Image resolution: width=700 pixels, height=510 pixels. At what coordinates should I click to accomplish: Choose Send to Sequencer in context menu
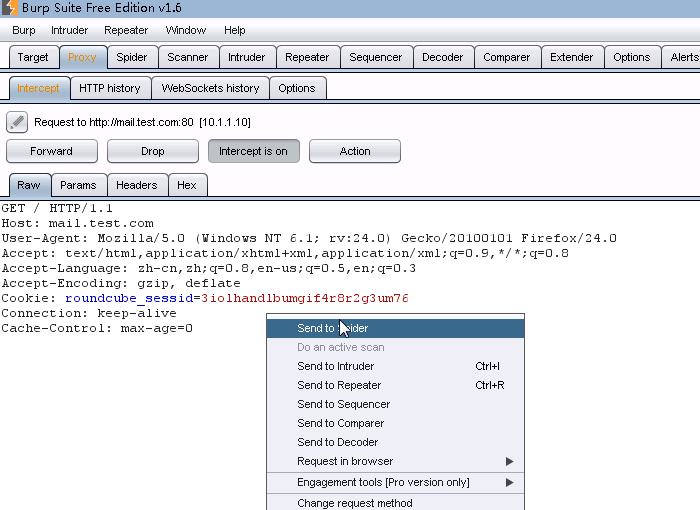coord(395,404)
